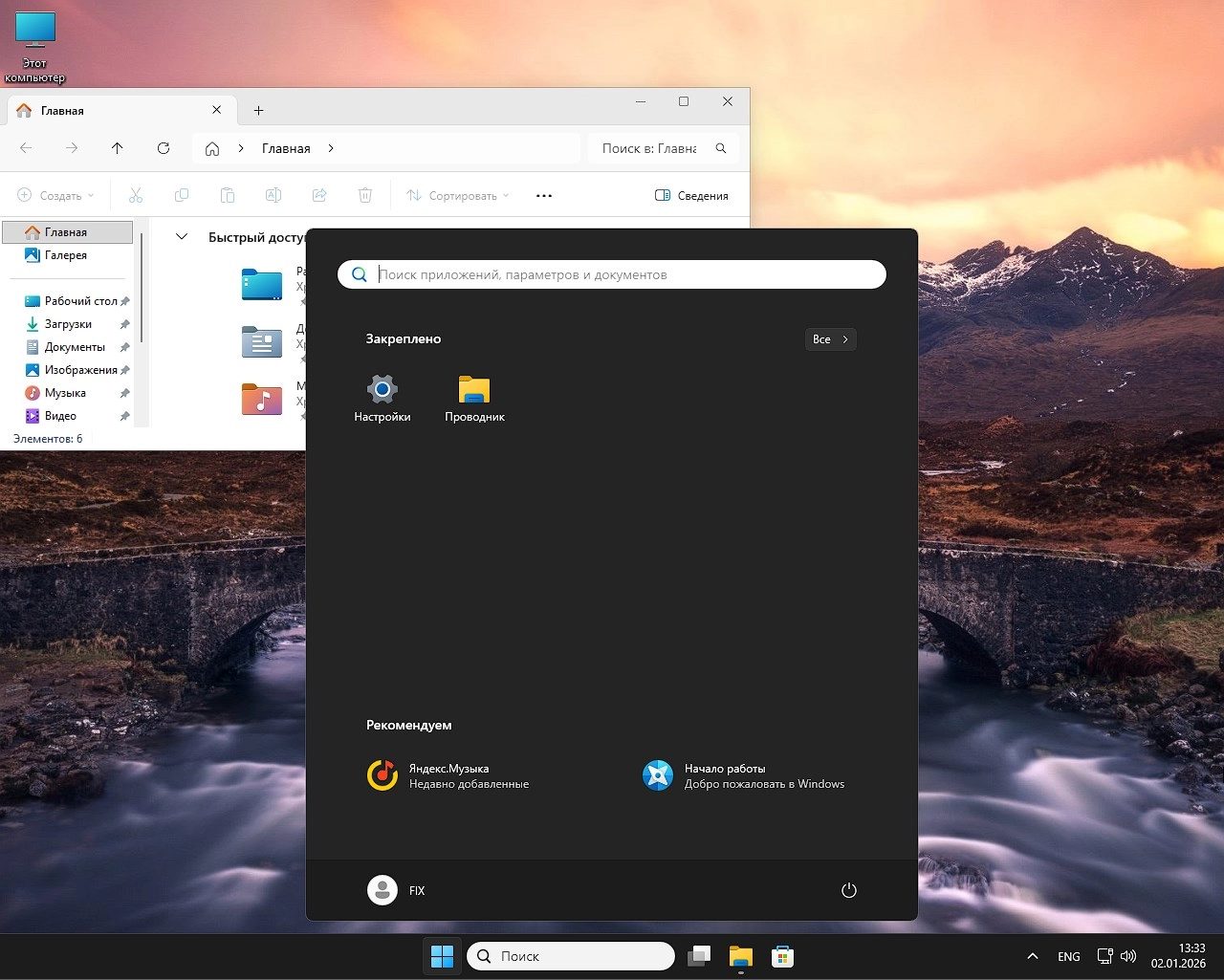Click the Task View icon on the taskbar
The height and width of the screenshot is (980, 1224).
coord(698,955)
